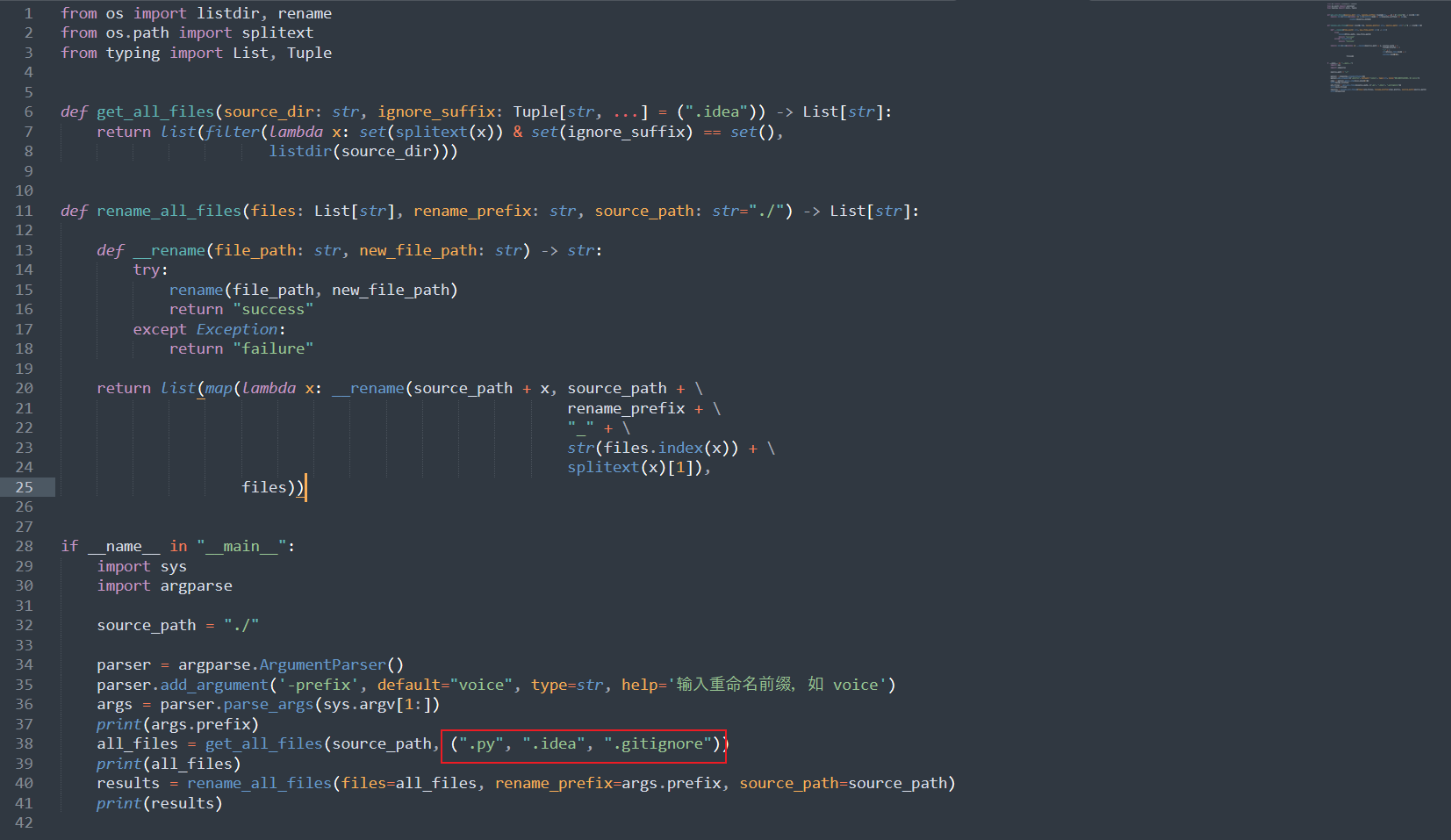The image size is (1451, 840).
Task: Place cursor on print(results) statement
Action: pos(159,803)
